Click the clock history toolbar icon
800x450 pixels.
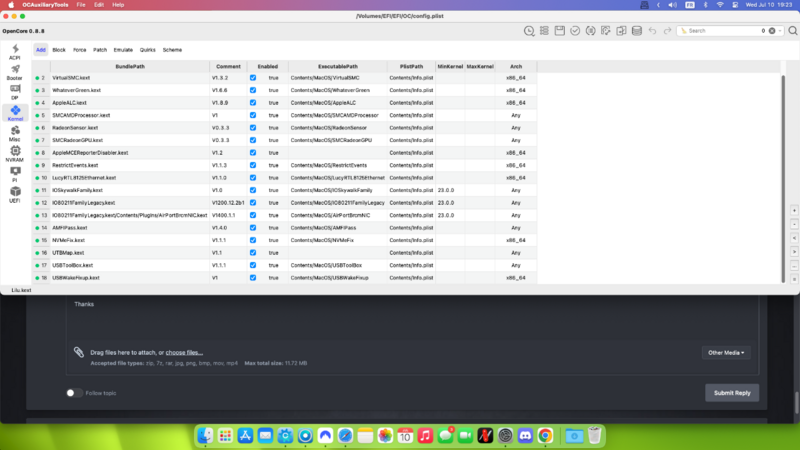pos(529,31)
